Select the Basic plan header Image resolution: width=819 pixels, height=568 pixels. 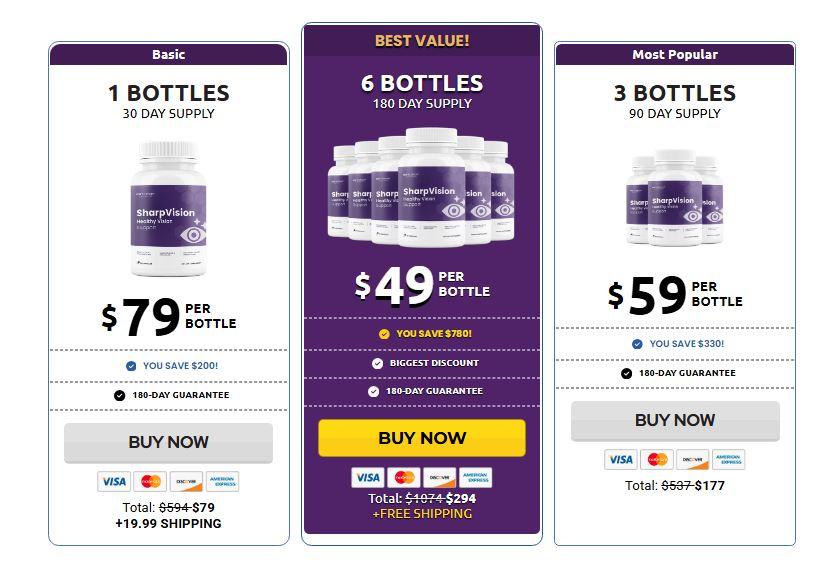(169, 54)
